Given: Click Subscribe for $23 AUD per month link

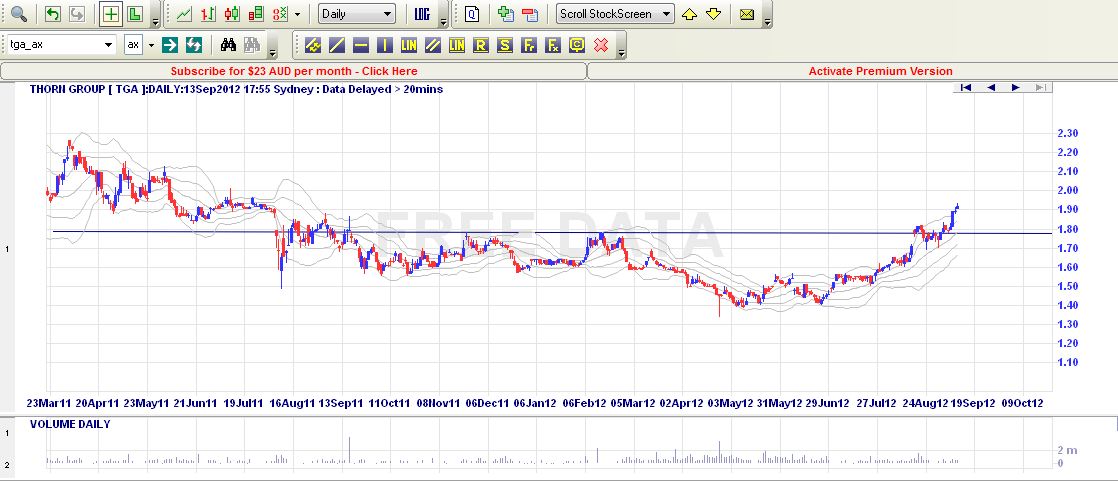Looking at the screenshot, I should pos(294,71).
